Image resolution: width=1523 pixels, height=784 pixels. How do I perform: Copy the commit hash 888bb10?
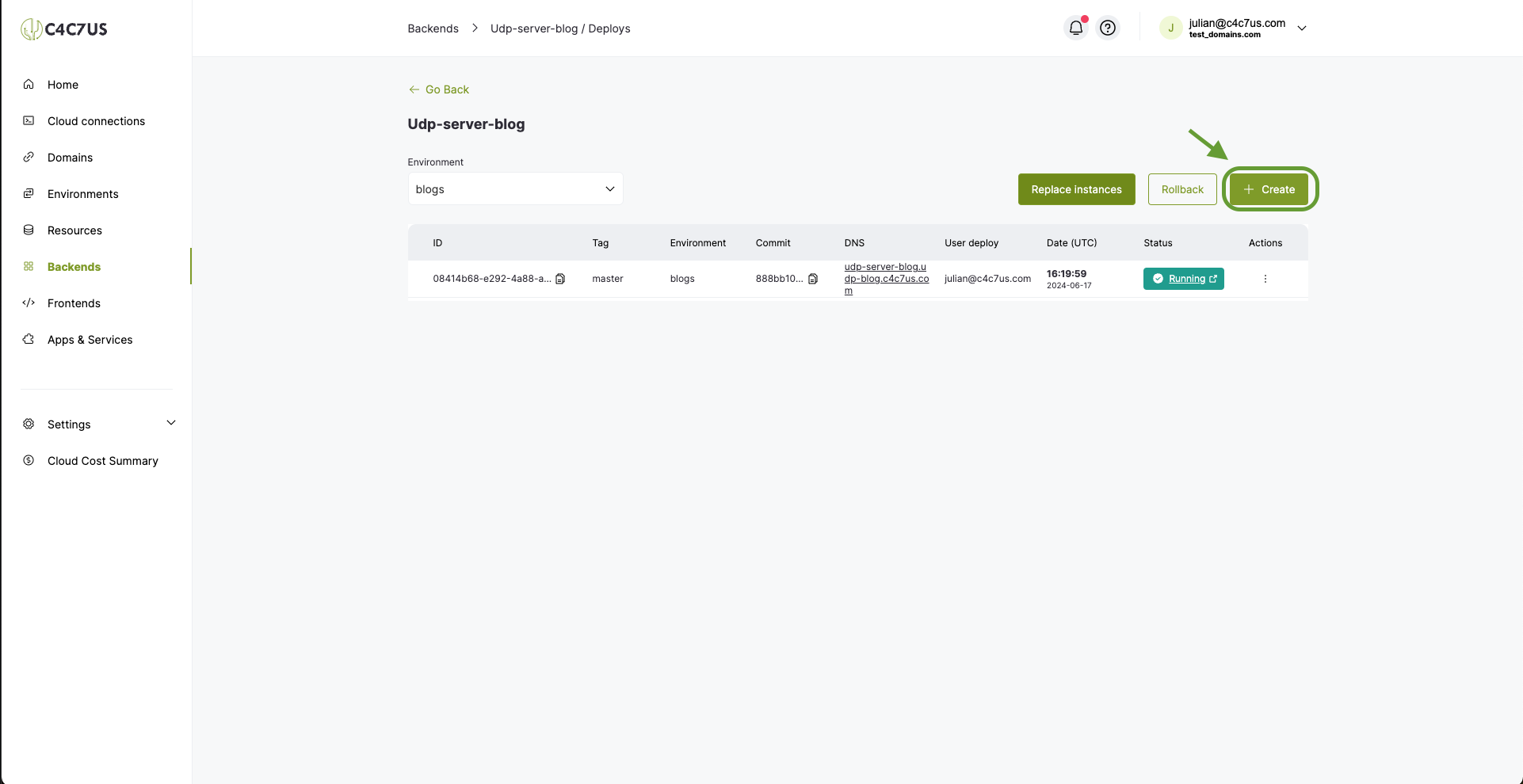pyautogui.click(x=813, y=279)
